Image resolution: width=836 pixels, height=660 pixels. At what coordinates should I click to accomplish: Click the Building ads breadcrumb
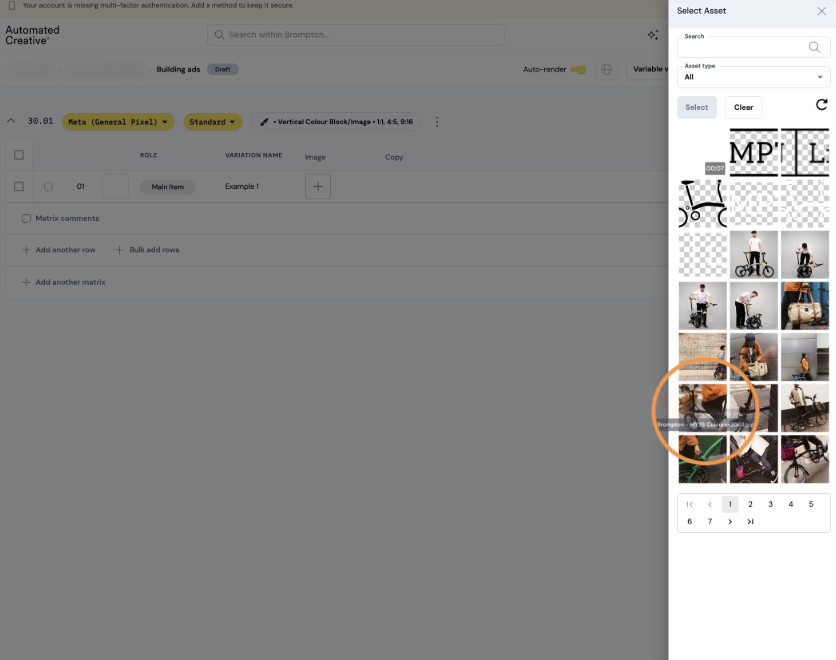coord(178,69)
